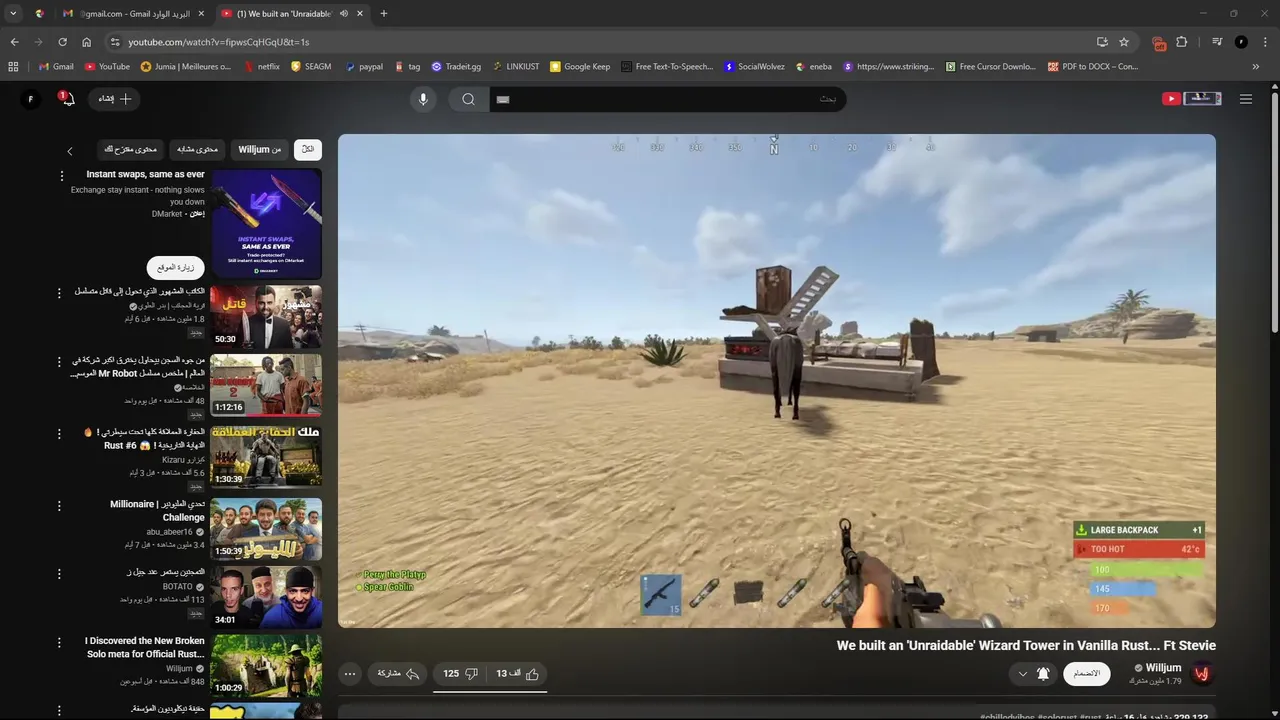Viewport: 1280px width, 720px height.
Task: Open the tab search dropdown arrow
Action: tap(13, 13)
